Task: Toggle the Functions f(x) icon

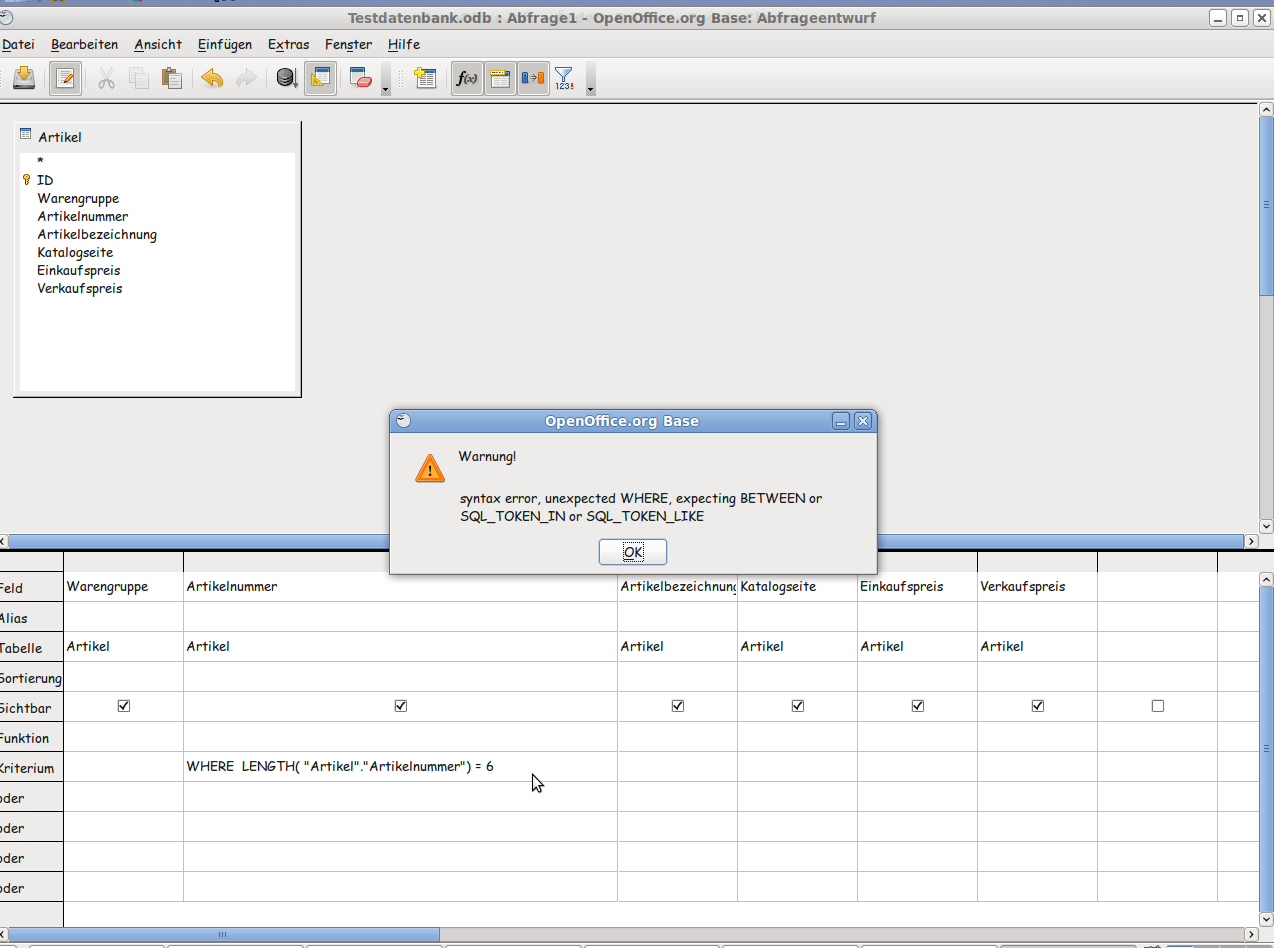Action: 466,78
